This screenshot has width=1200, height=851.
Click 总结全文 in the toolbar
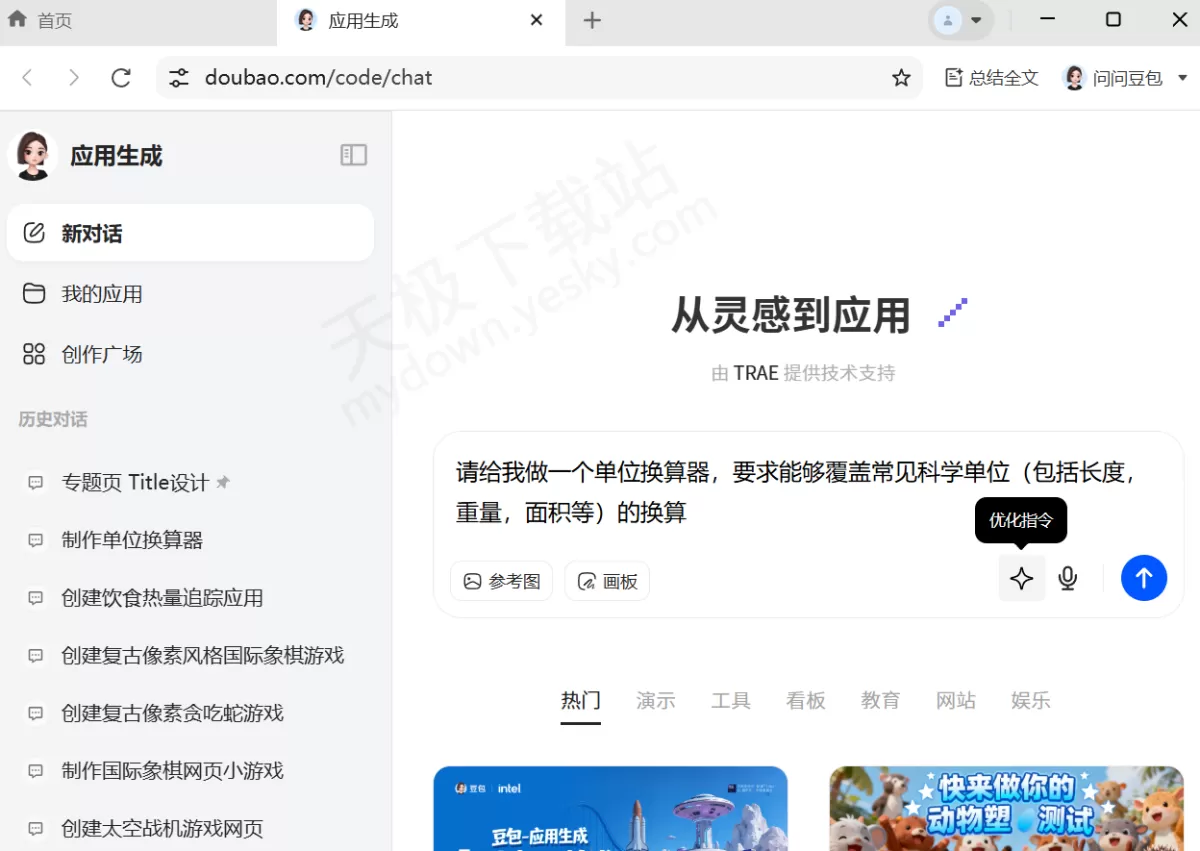click(992, 78)
